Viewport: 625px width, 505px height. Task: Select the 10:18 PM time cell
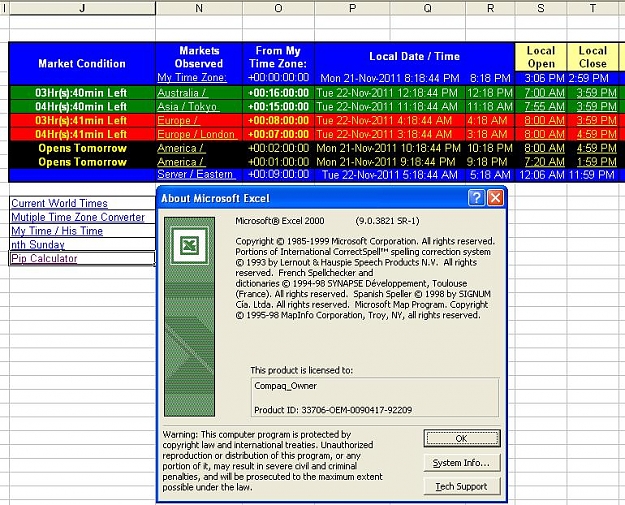[x=490, y=148]
